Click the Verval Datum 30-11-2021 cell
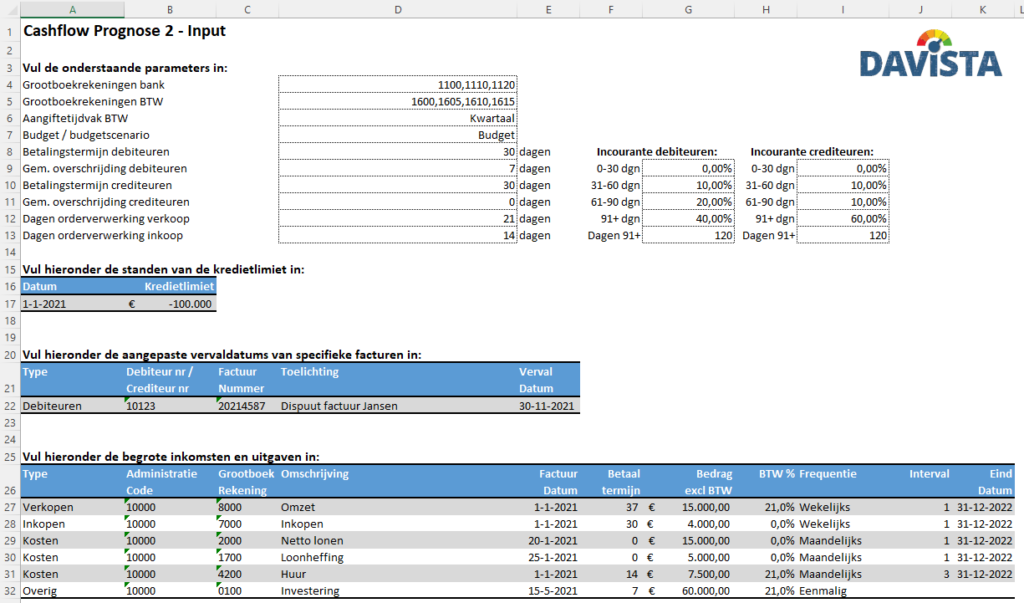Image resolution: width=1024 pixels, height=603 pixels. coord(549,406)
